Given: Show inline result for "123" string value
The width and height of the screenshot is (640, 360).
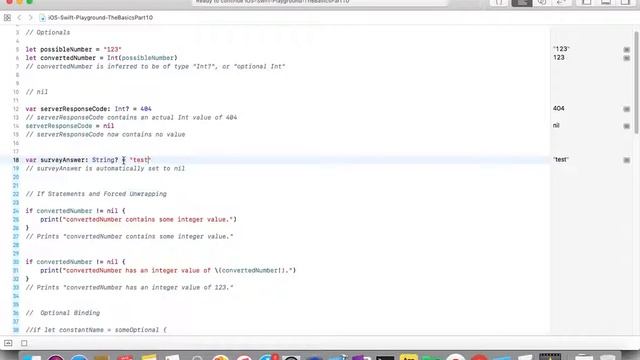Looking at the screenshot, I should coord(627,50).
